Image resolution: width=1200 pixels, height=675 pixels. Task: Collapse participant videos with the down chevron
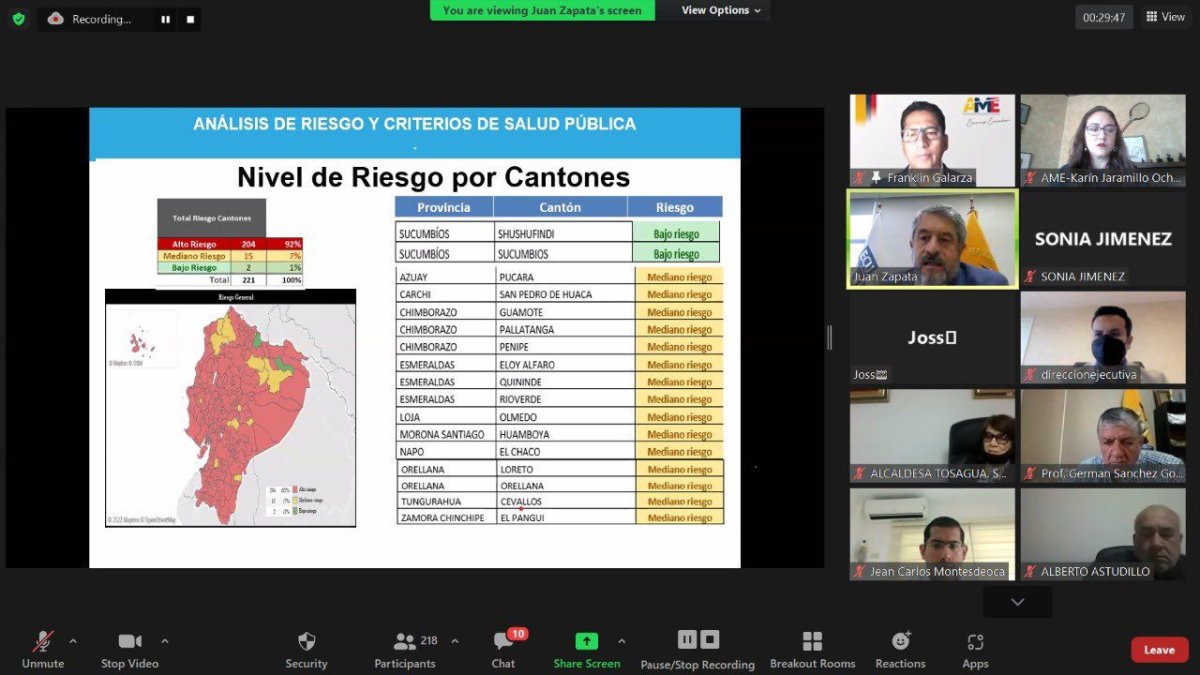[1017, 601]
